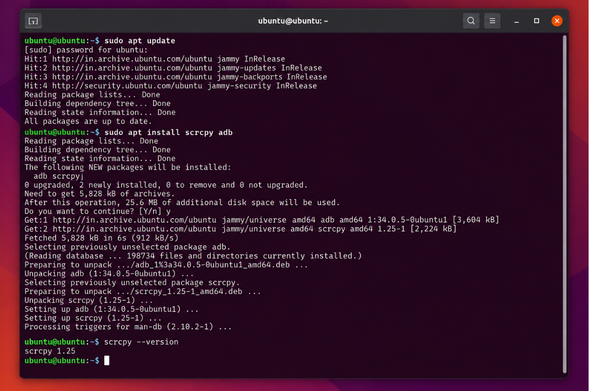Click 'Unpacking scrcpy (1.25-1) ...'
The height and width of the screenshot is (391, 589).
click(x=89, y=300)
